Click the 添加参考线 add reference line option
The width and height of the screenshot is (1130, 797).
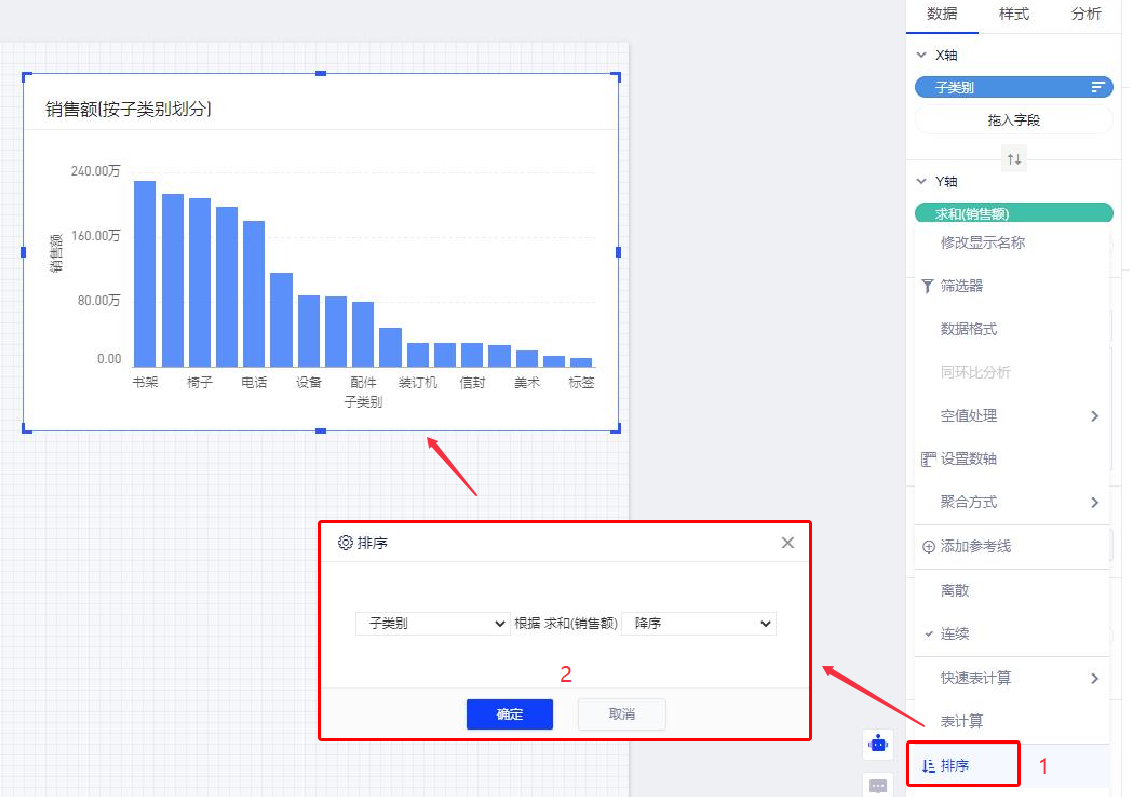(x=975, y=546)
